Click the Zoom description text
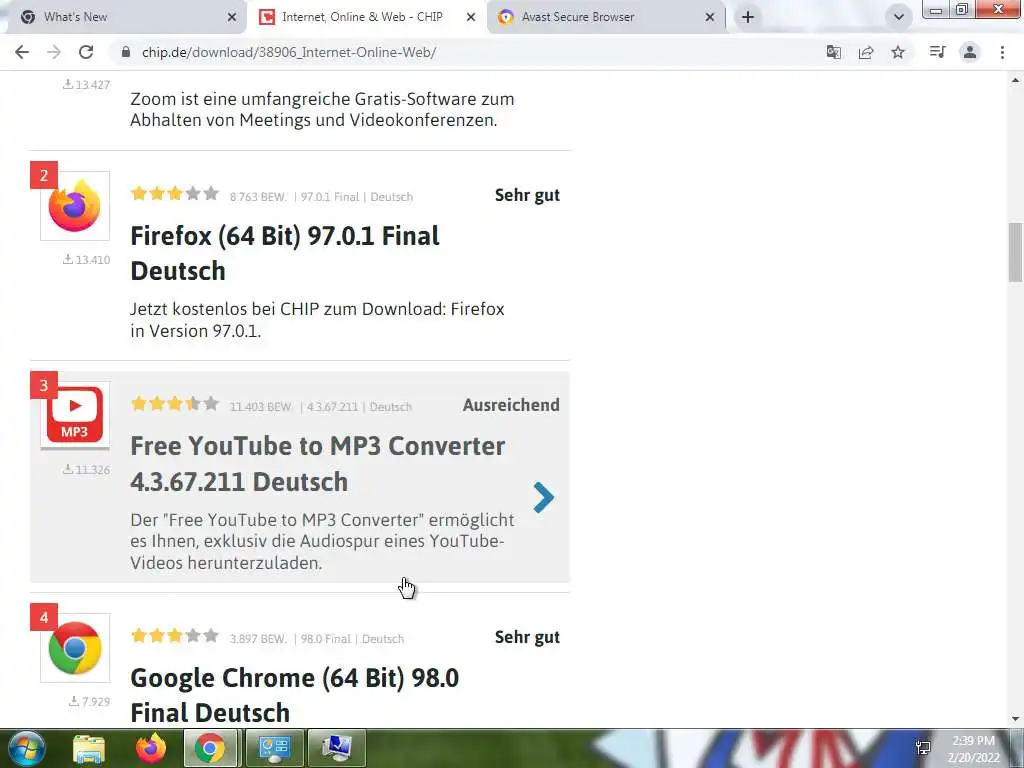1024x768 pixels. (322, 110)
